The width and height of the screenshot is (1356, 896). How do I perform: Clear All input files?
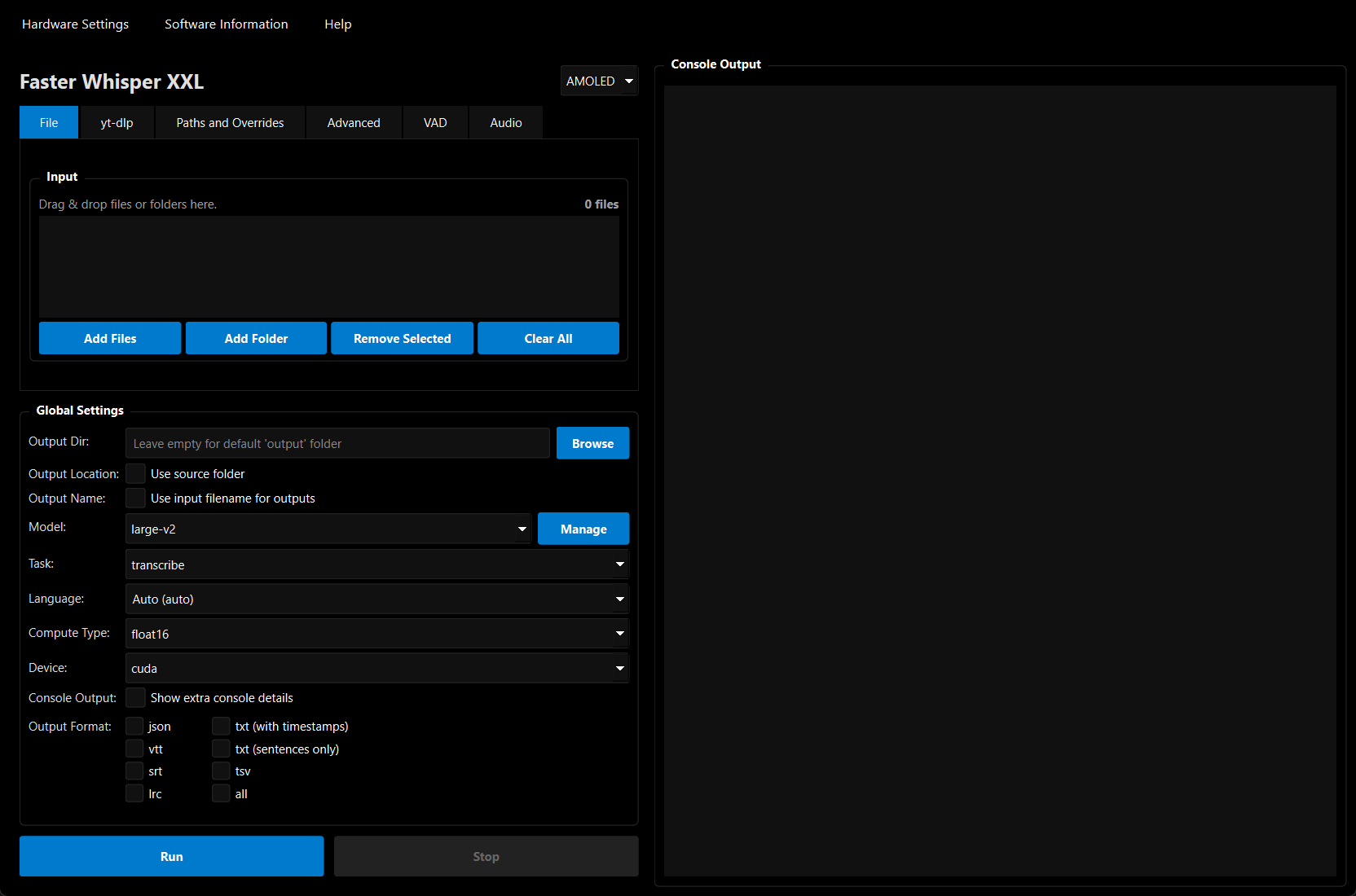pyautogui.click(x=548, y=339)
